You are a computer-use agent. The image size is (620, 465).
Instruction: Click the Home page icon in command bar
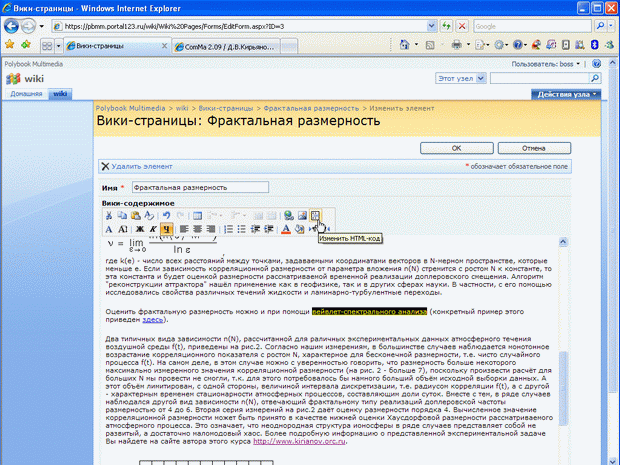tap(404, 45)
